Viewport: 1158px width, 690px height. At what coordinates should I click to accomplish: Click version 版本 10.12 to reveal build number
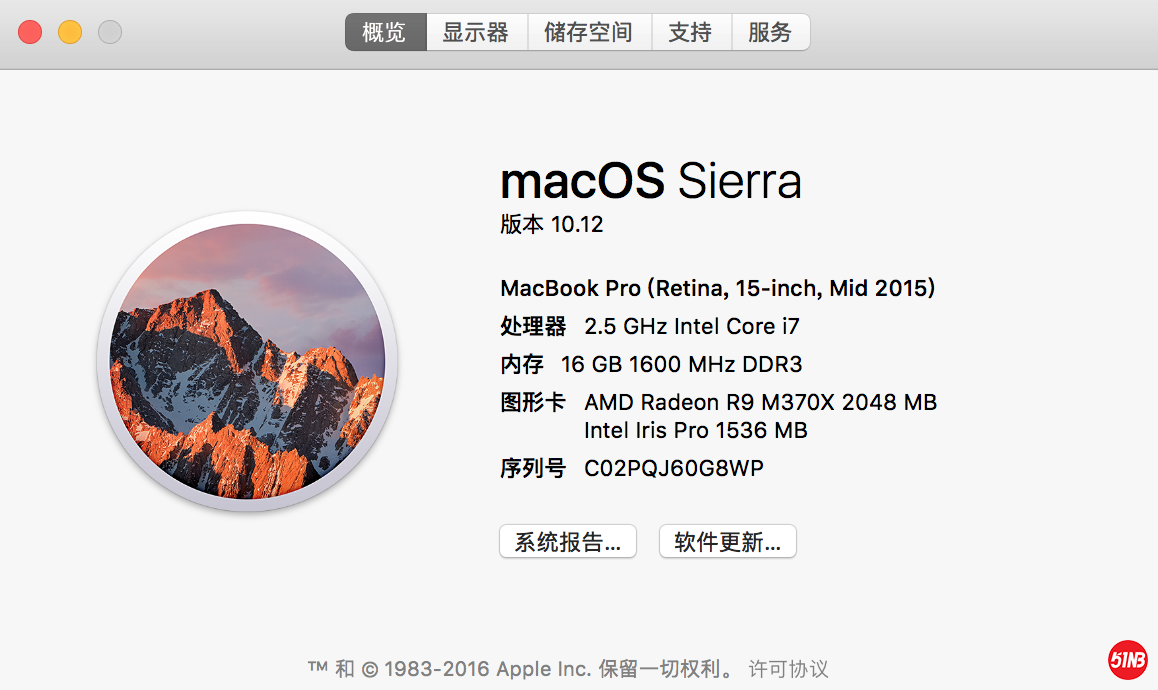pos(552,224)
